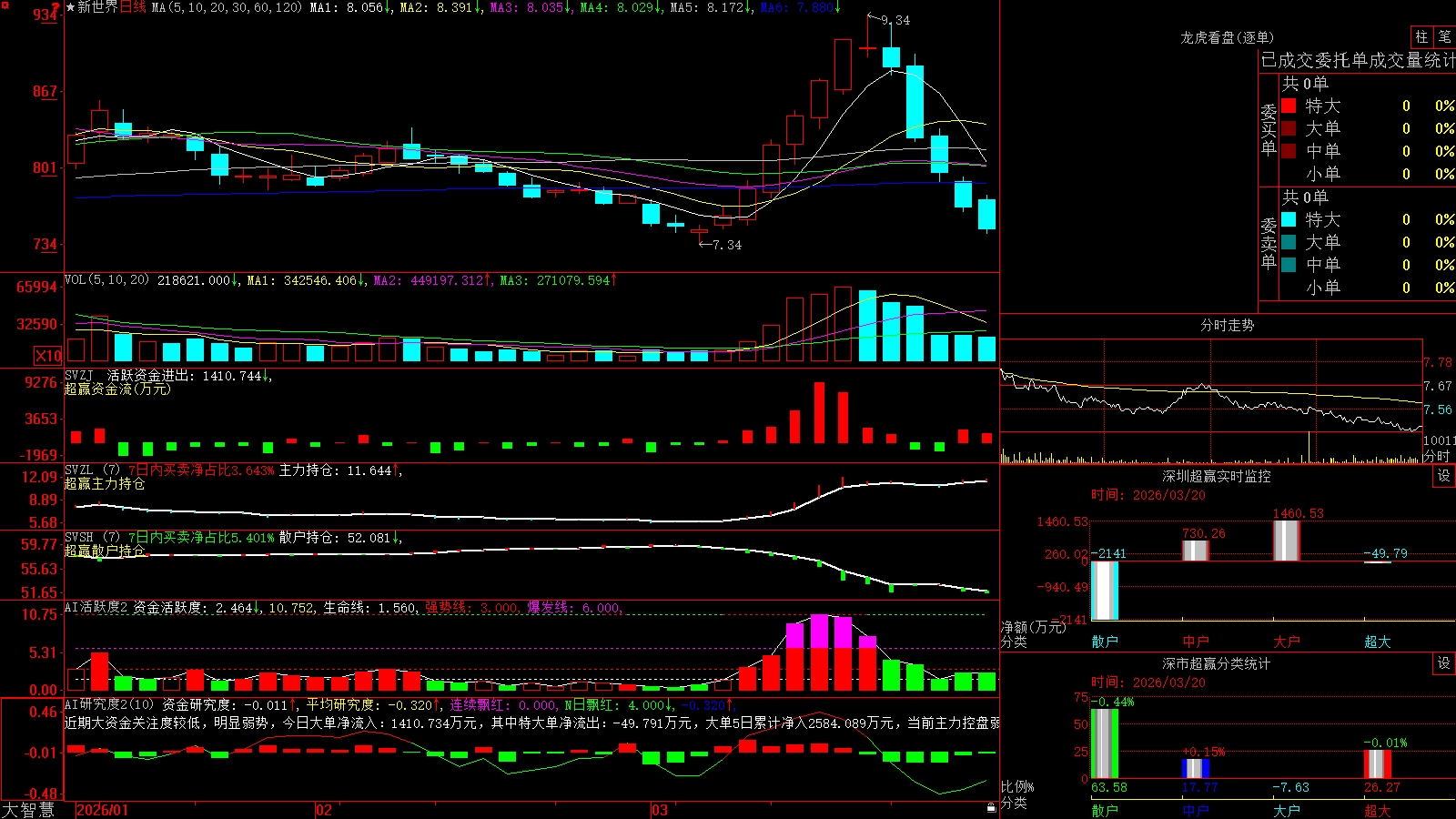
Task: Click the 委卖单 section label
Action: pyautogui.click(x=1269, y=243)
